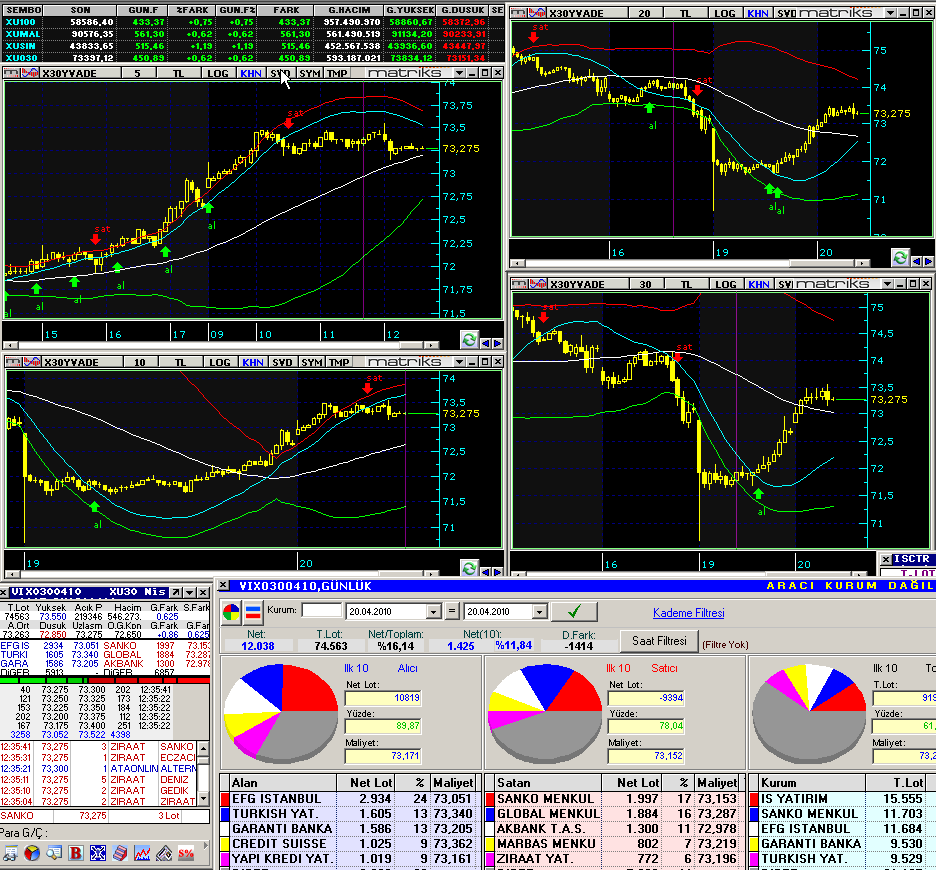Click the blue-red bar view icon beside Kurum
936x870 pixels.
click(253, 612)
